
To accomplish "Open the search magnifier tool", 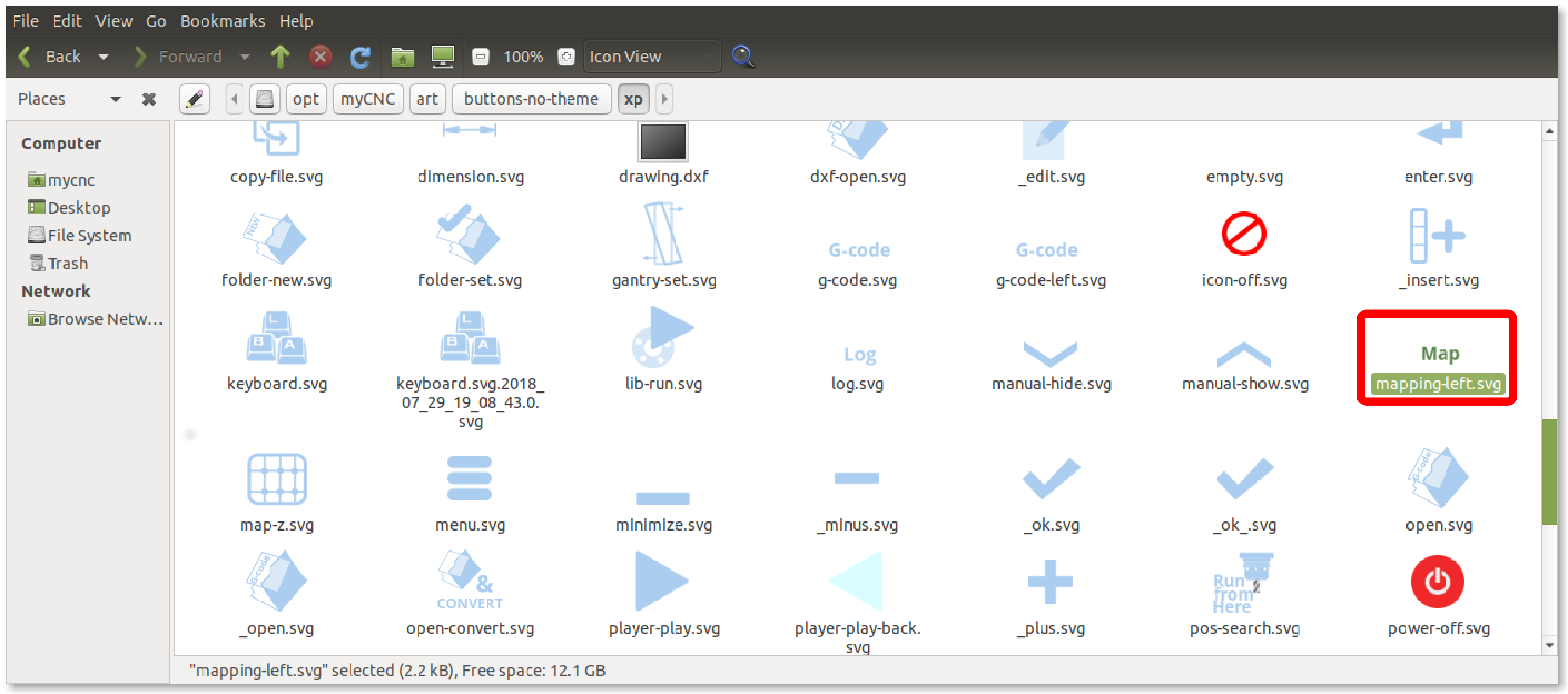I will pyautogui.click(x=743, y=56).
